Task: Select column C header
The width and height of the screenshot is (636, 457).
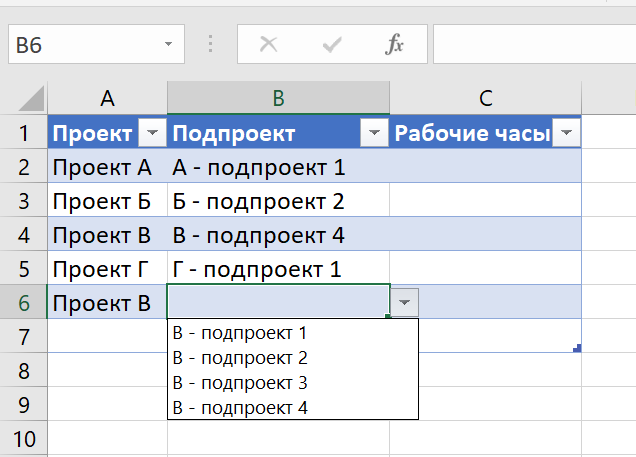Action: point(486,98)
